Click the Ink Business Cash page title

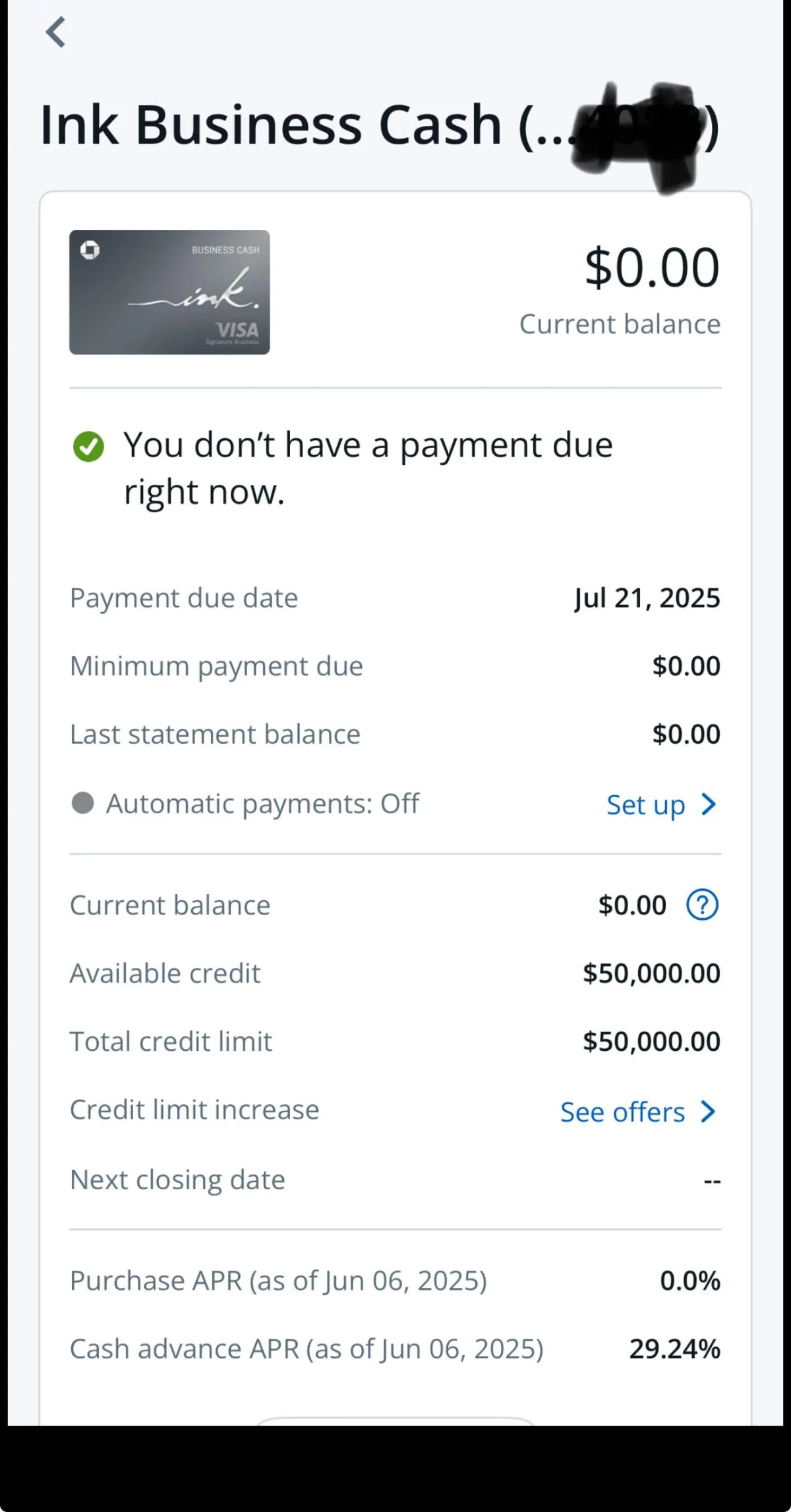point(303,125)
